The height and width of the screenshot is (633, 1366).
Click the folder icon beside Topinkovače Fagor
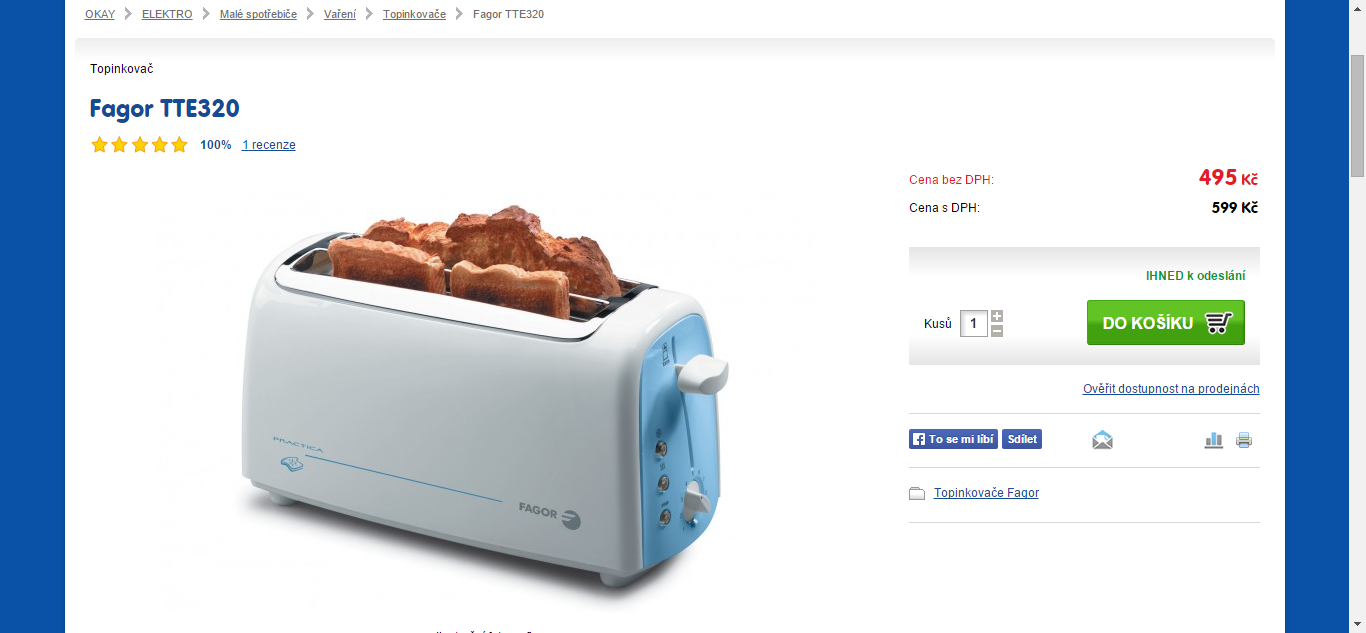click(917, 493)
